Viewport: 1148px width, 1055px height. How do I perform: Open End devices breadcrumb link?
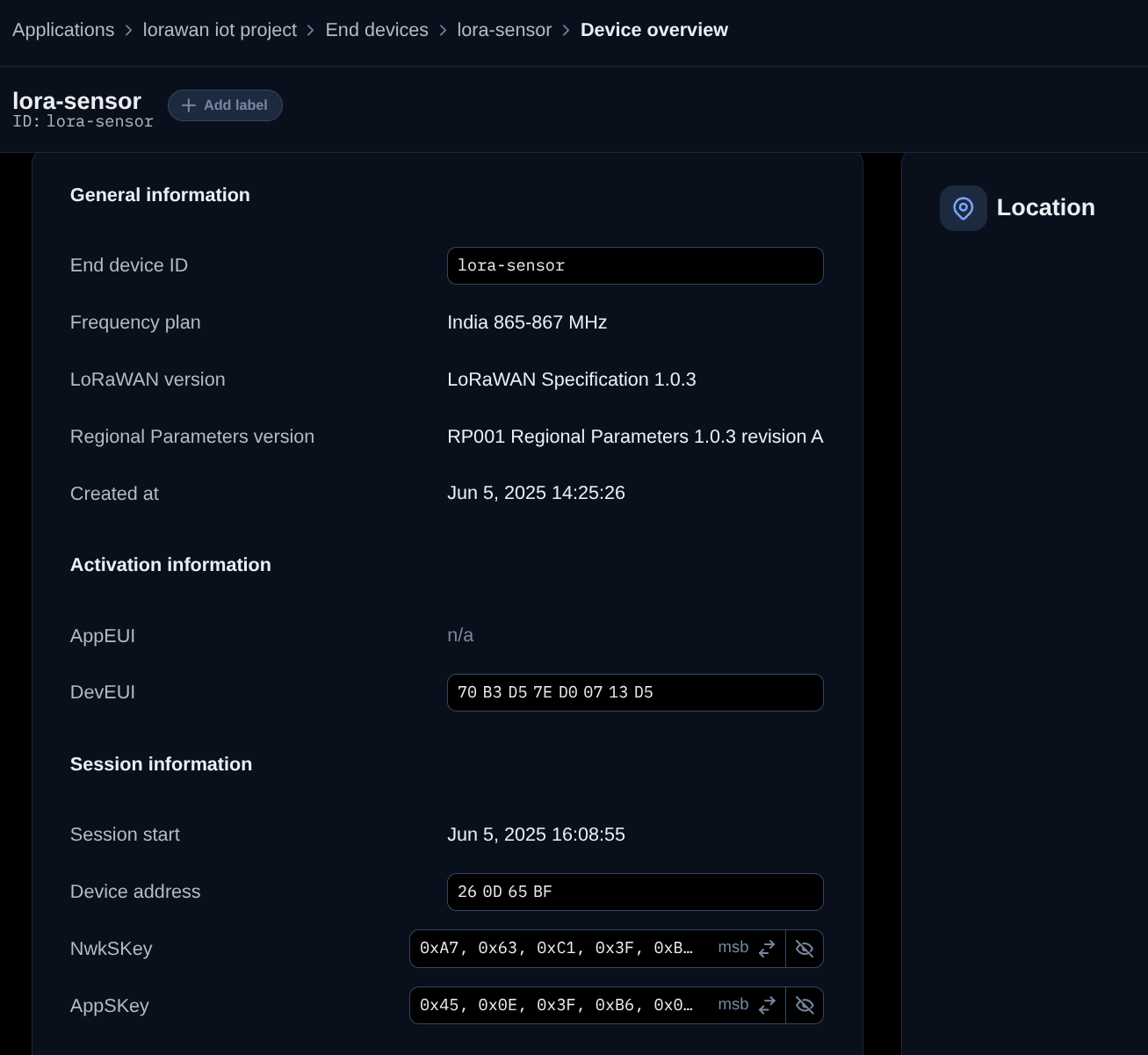(x=377, y=30)
